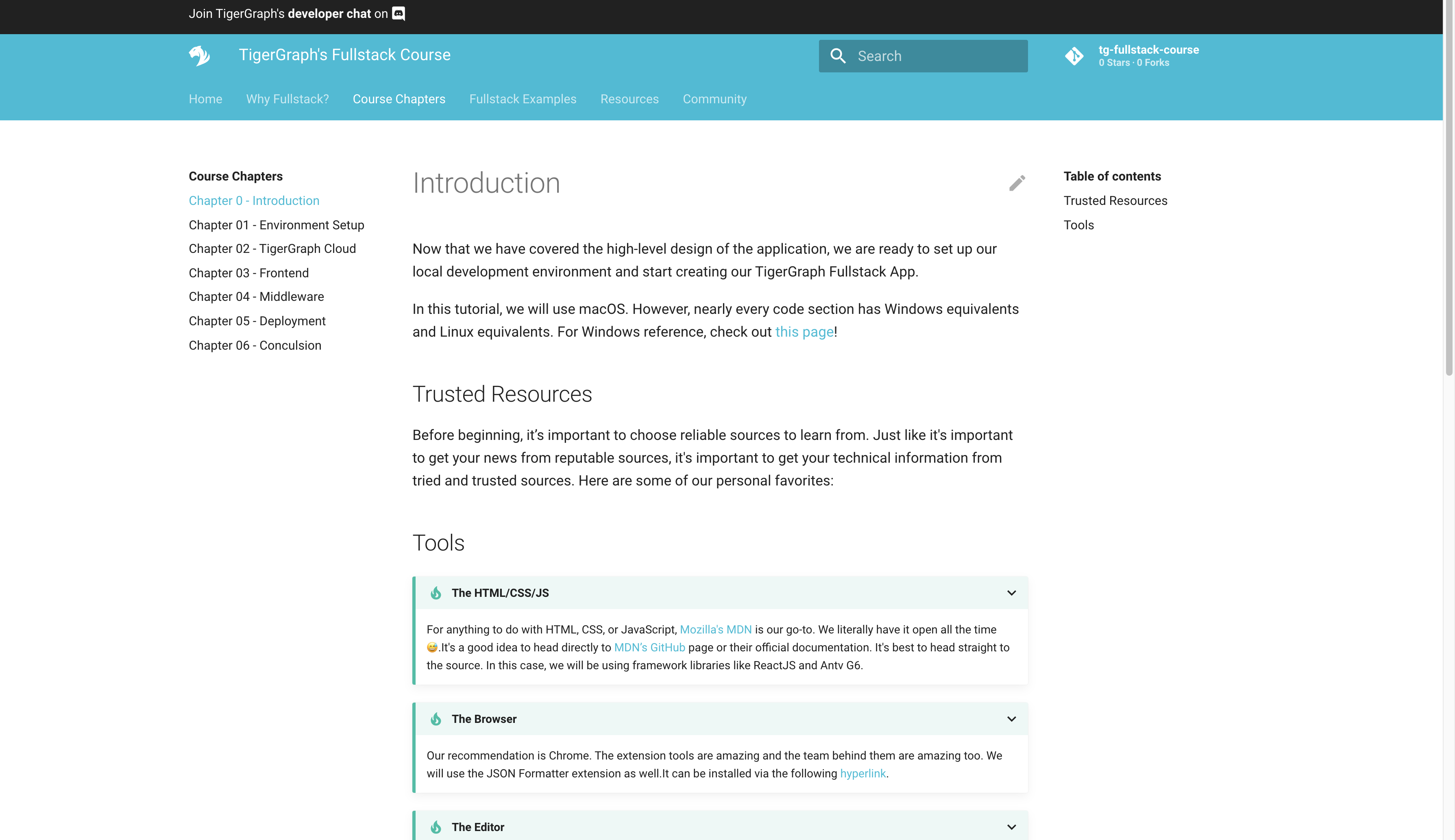
Task: Switch to Fullstack Examples tab
Action: click(523, 99)
